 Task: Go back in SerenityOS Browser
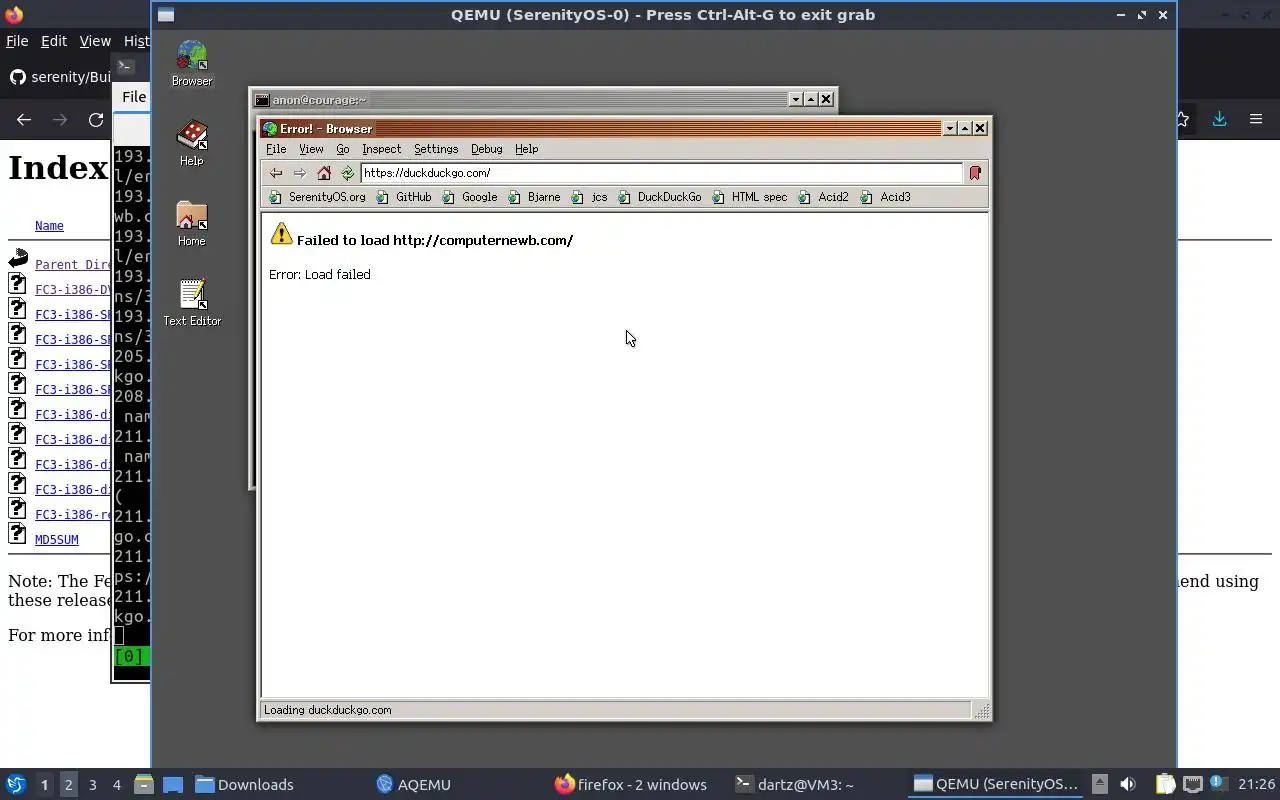[276, 173]
